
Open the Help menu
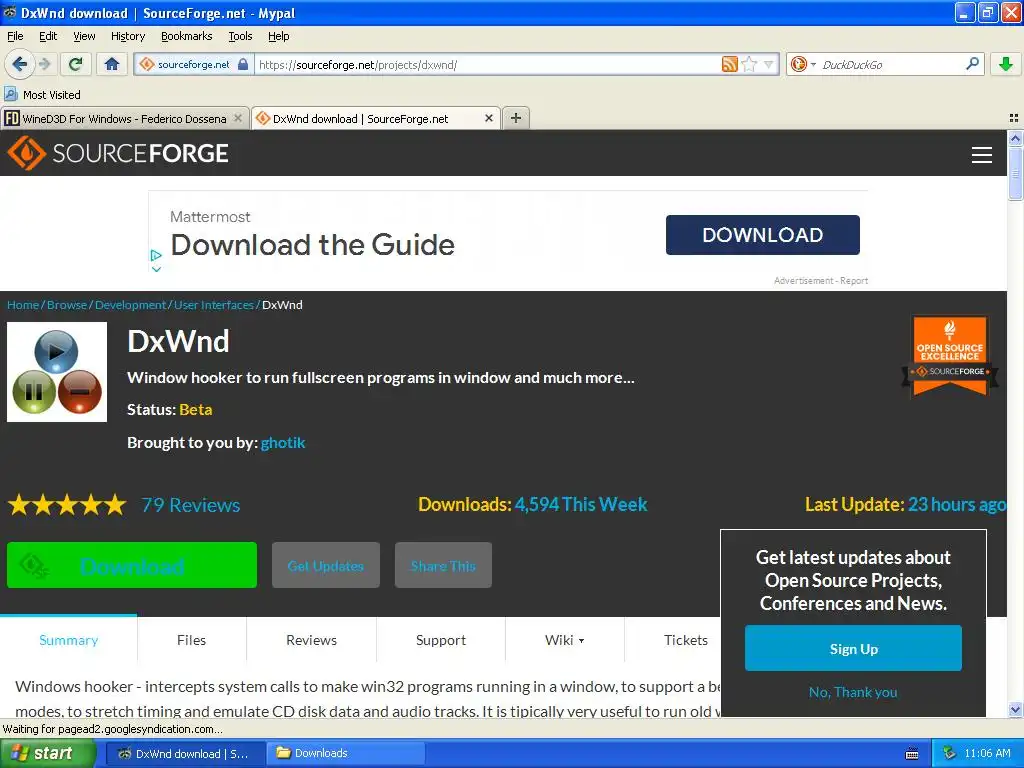tap(278, 36)
